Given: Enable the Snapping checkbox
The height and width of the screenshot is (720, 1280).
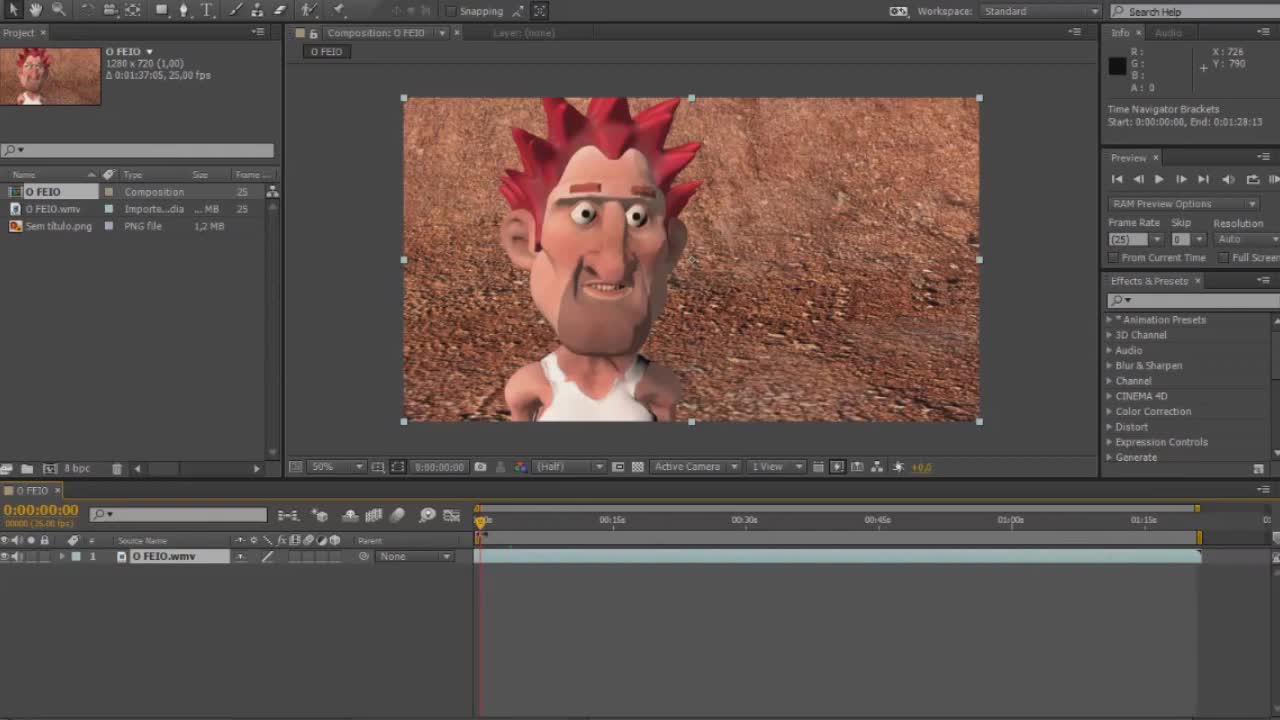Looking at the screenshot, I should 451,11.
